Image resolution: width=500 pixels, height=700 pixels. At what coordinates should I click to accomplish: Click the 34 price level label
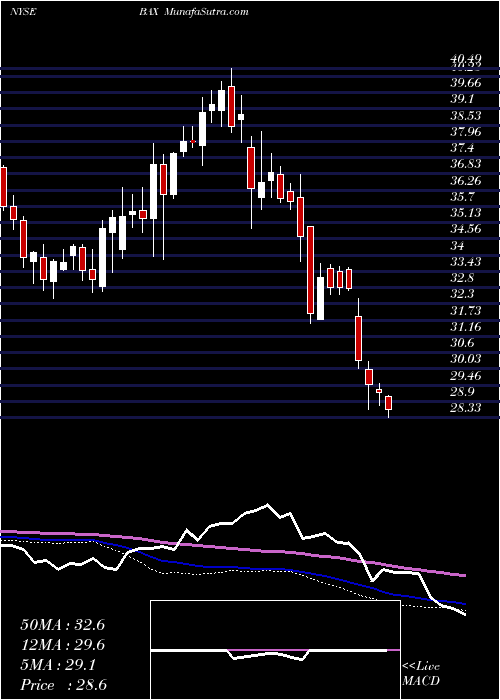458,245
